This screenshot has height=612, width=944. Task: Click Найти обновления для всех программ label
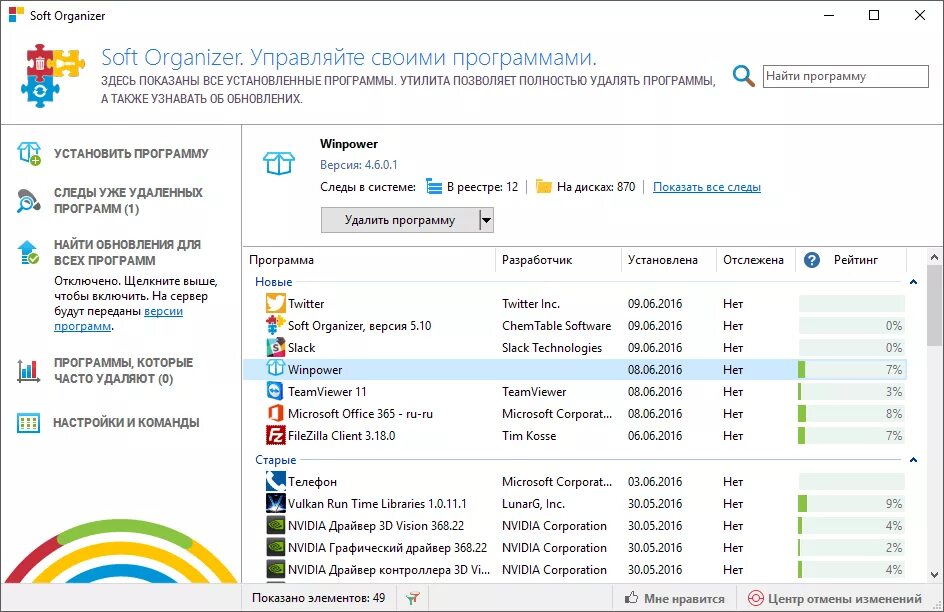128,252
